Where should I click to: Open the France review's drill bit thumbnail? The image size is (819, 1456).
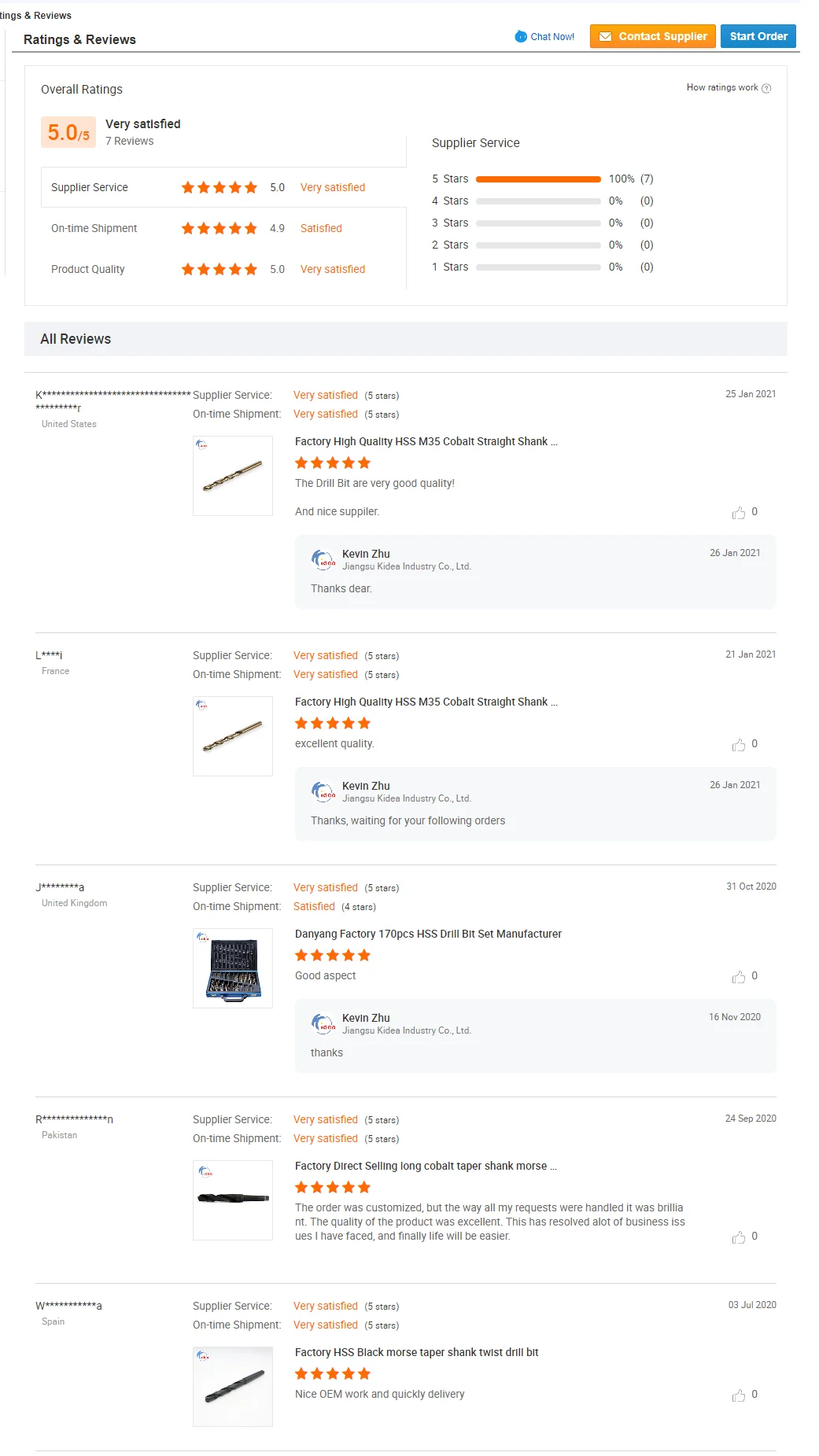click(x=233, y=736)
